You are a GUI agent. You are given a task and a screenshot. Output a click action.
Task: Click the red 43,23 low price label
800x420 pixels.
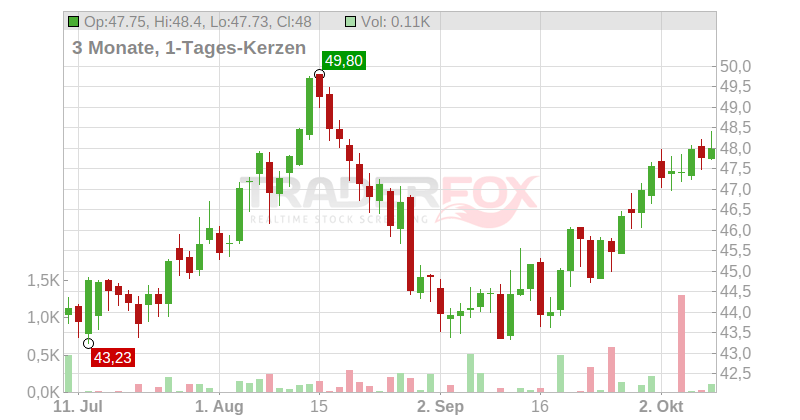[113, 358]
